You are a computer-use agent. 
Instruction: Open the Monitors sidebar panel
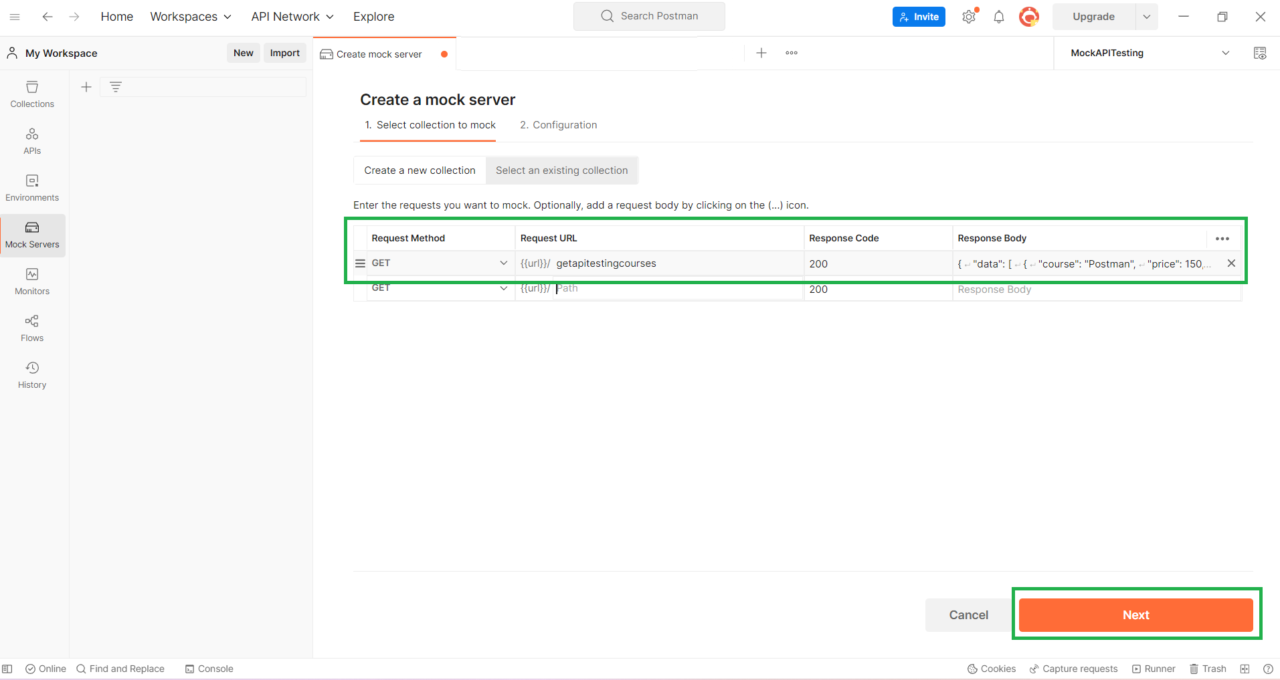pos(31,283)
